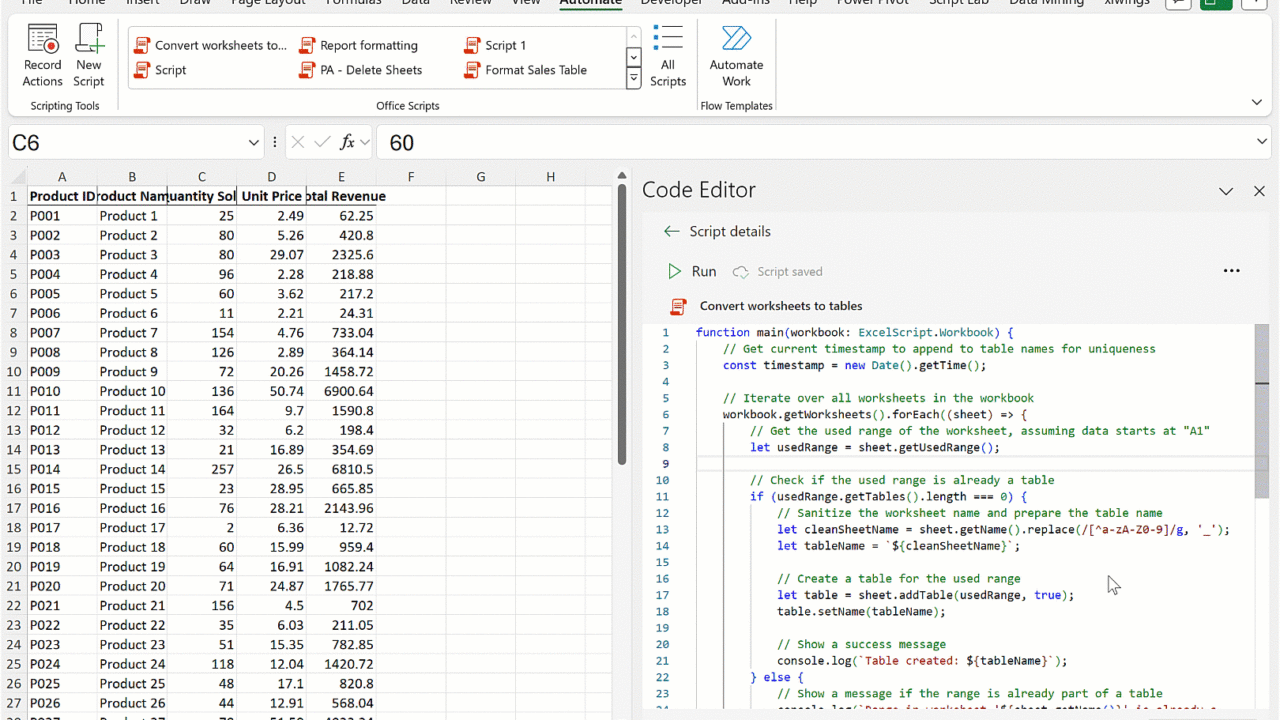Expand the Name Box dropdown
The width and height of the screenshot is (1280, 720).
[x=253, y=143]
